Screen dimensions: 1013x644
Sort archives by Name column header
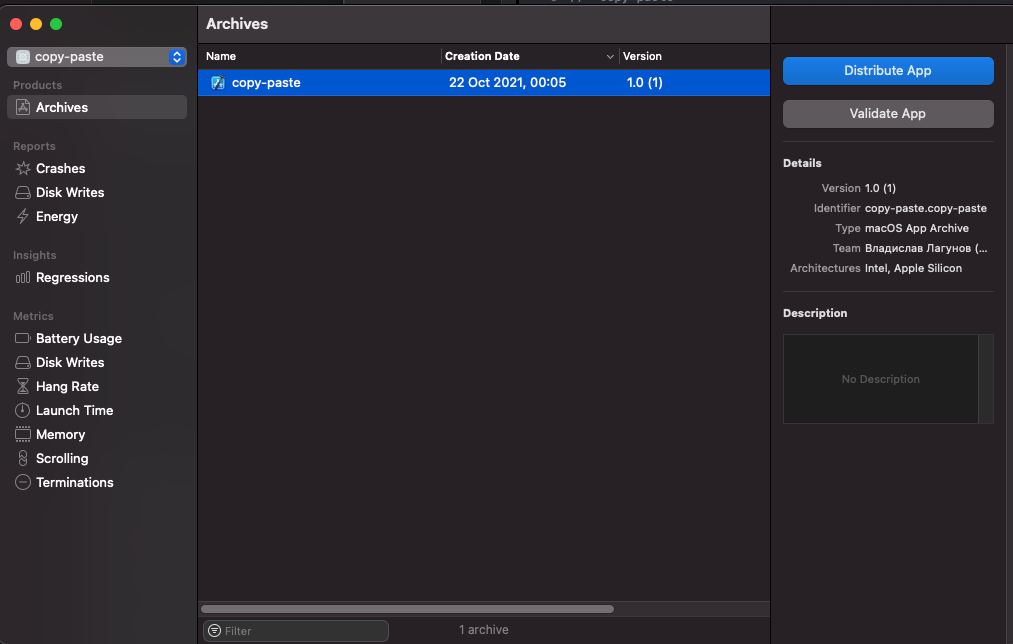pos(221,56)
